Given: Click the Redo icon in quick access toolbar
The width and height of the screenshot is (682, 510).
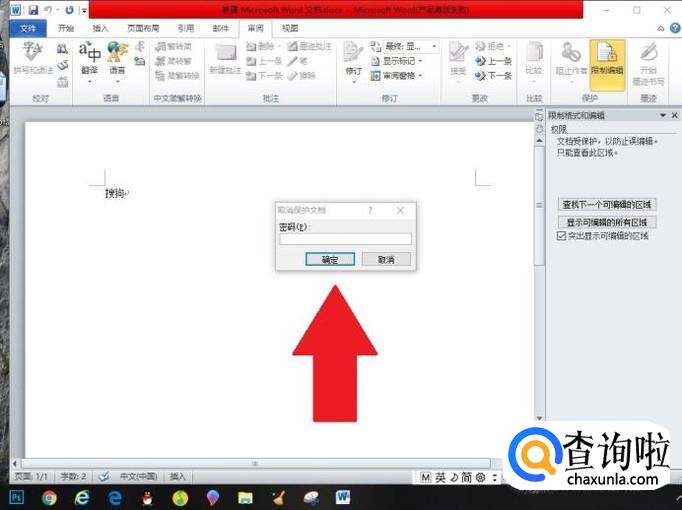Looking at the screenshot, I should [x=69, y=10].
